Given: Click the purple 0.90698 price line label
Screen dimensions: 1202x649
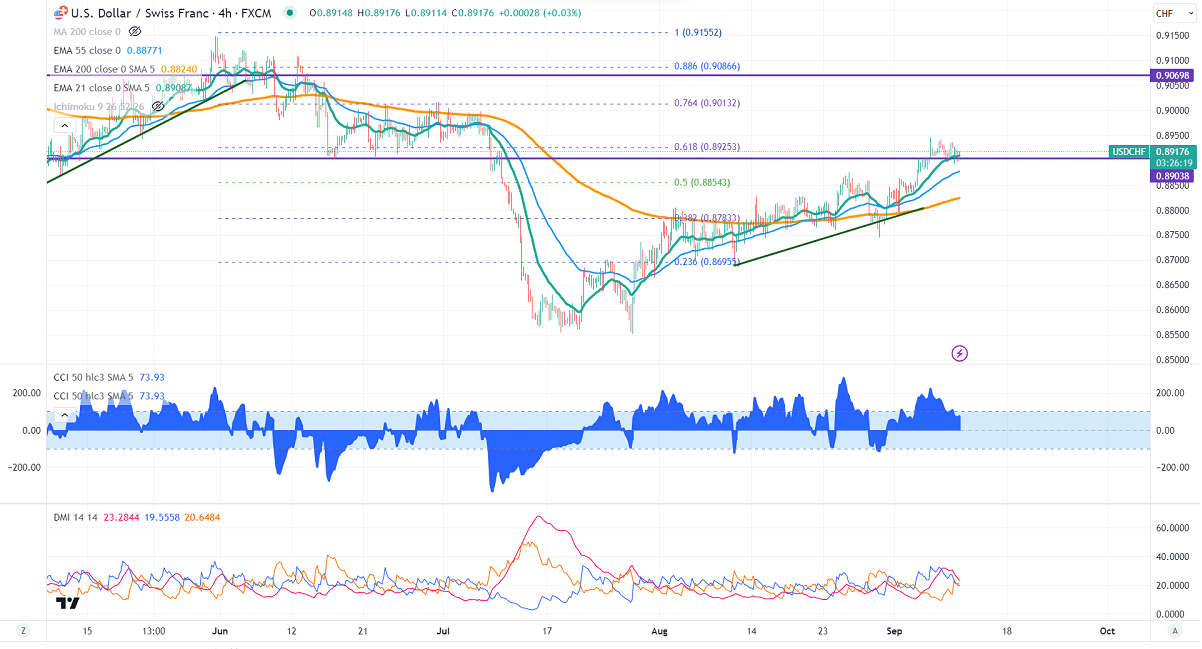Looking at the screenshot, I should pos(1174,76).
